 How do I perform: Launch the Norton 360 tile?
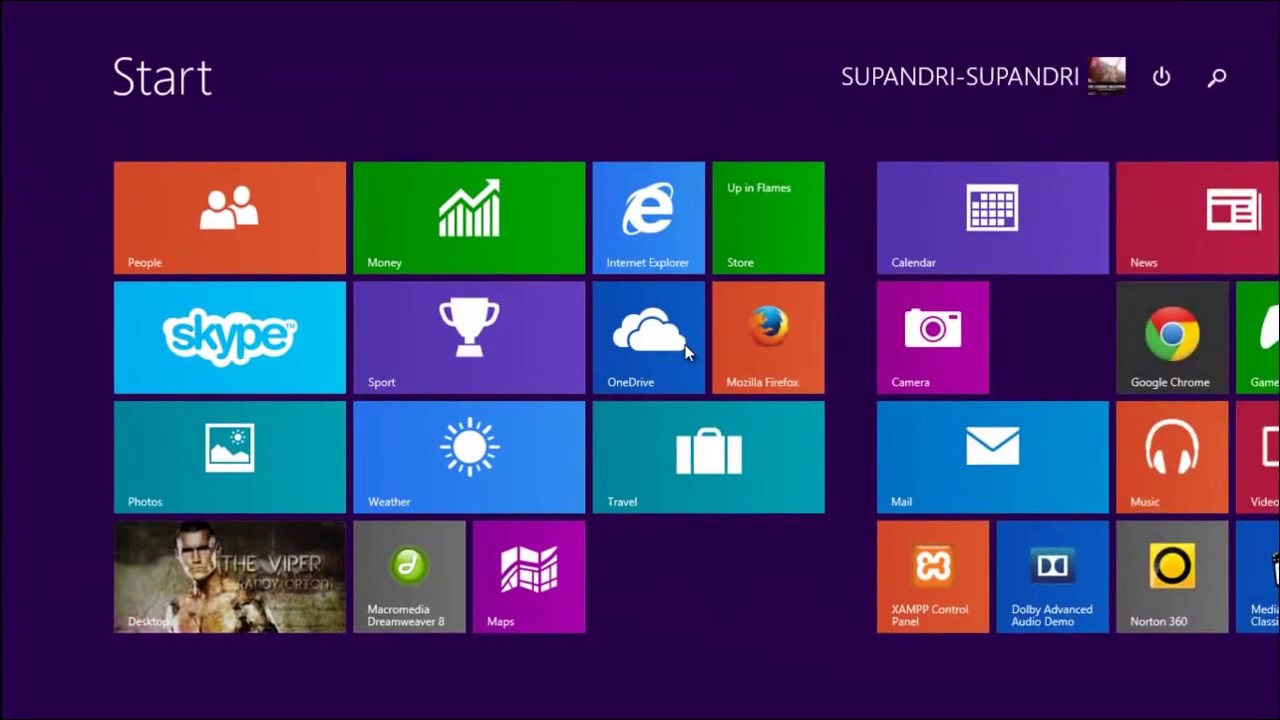[x=1172, y=577]
